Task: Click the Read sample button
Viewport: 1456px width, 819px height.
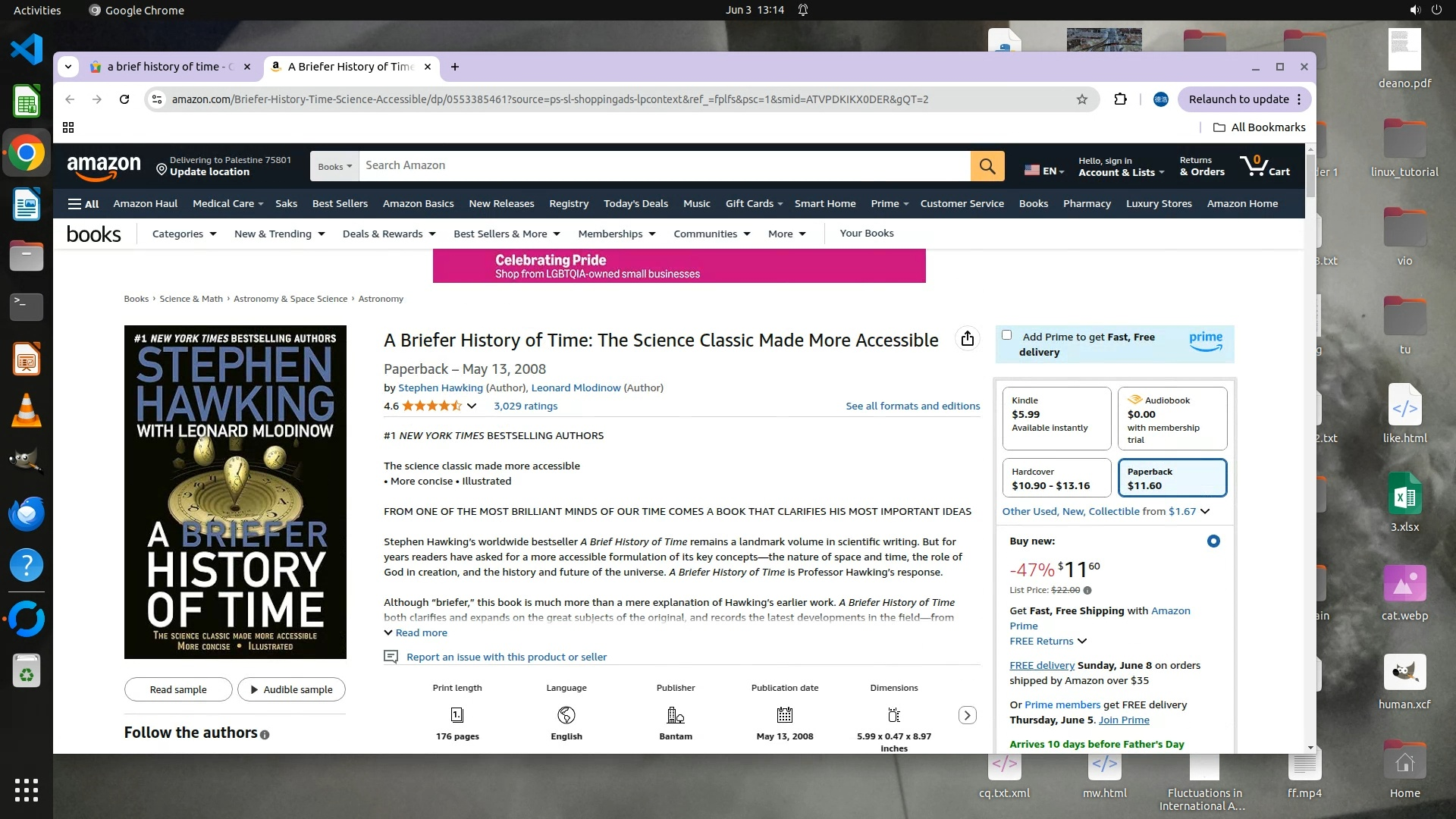Action: click(x=178, y=689)
